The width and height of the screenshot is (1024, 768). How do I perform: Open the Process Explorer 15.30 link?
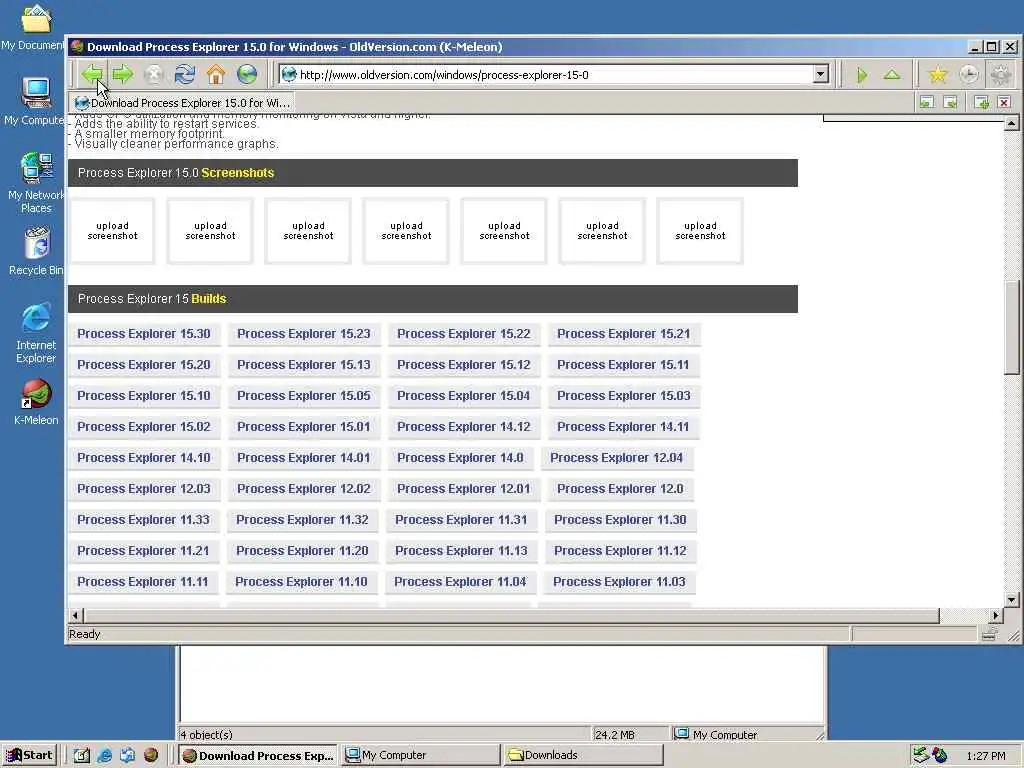[x=144, y=334]
